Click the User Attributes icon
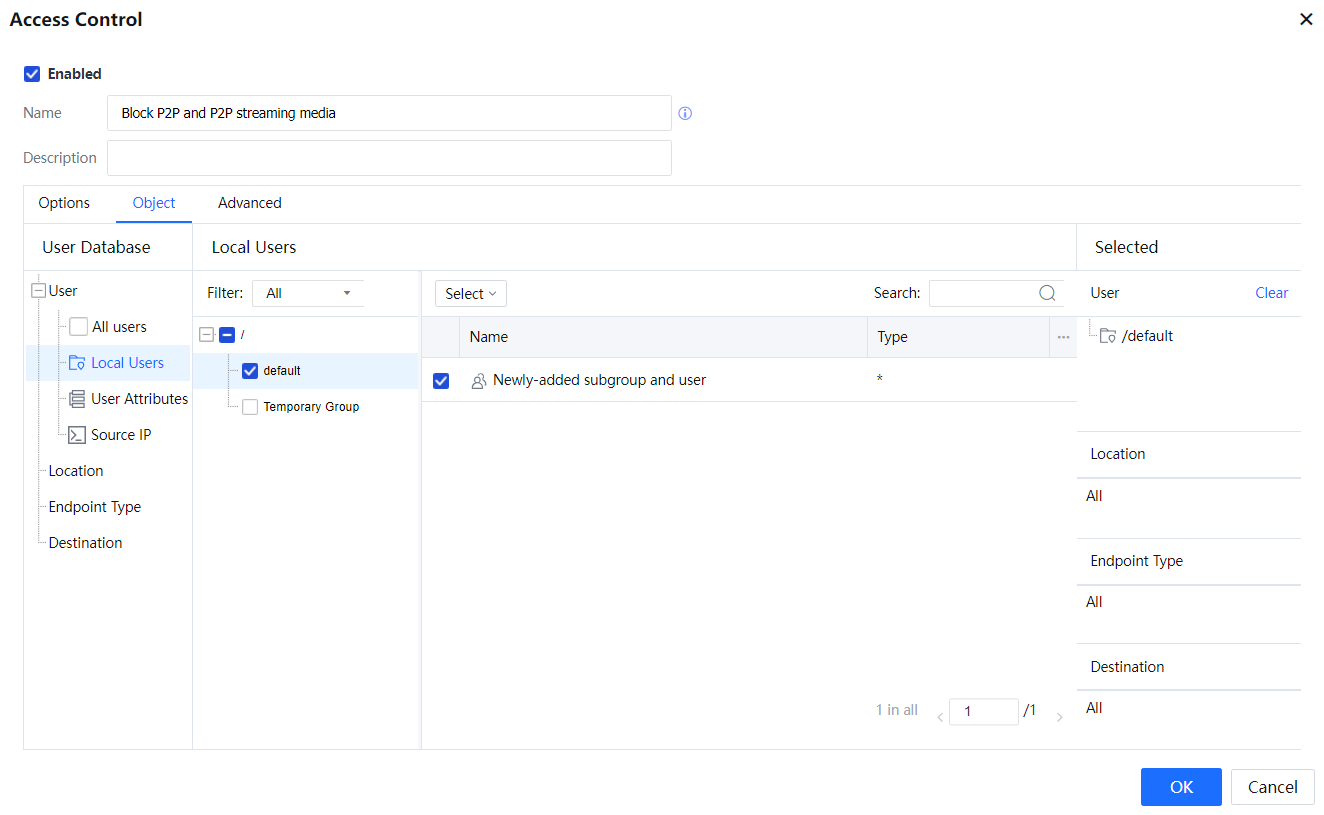This screenshot has width=1324, height=815. click(77, 399)
